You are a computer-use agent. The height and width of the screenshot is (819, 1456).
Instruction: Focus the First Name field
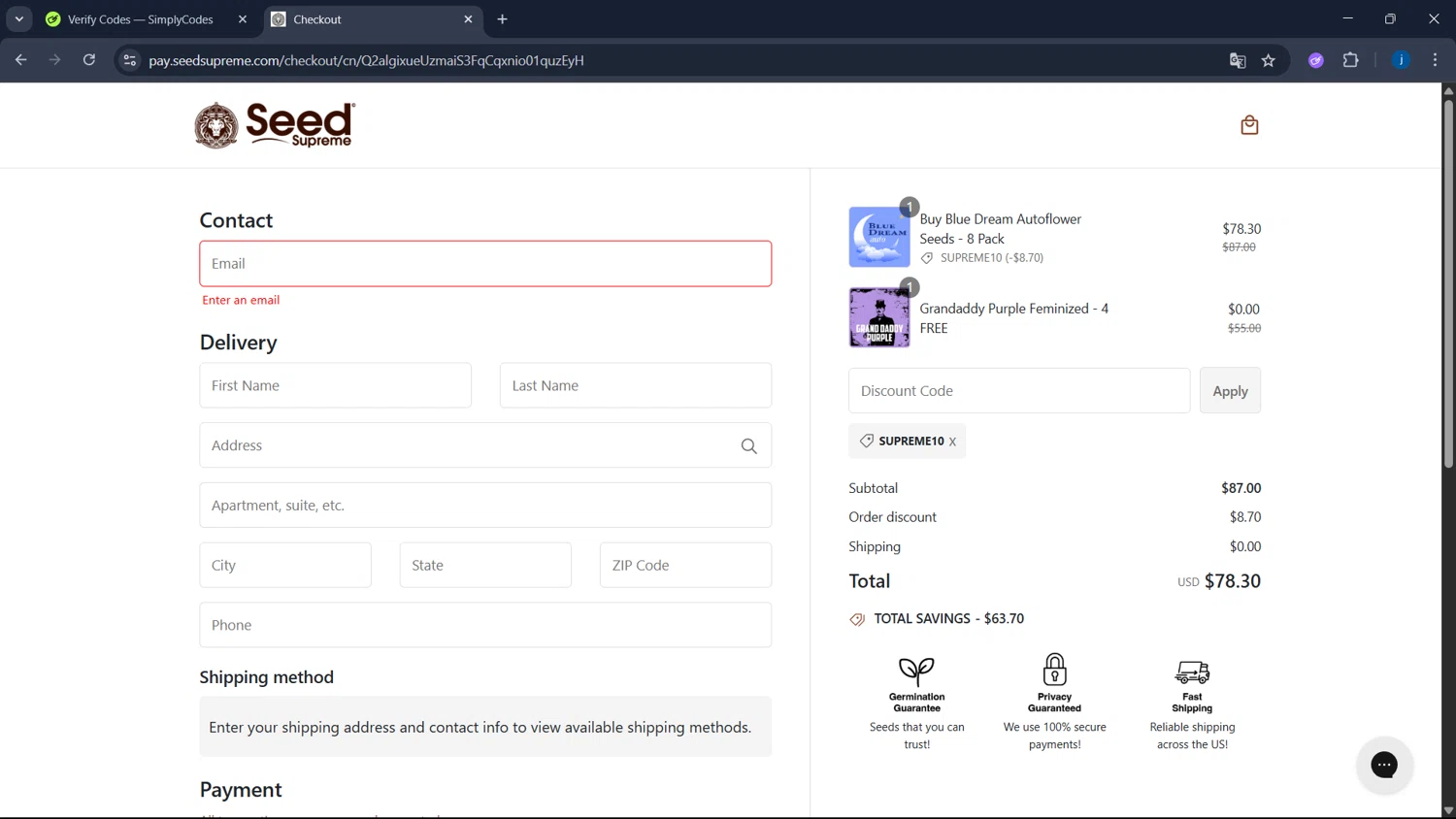tap(335, 385)
